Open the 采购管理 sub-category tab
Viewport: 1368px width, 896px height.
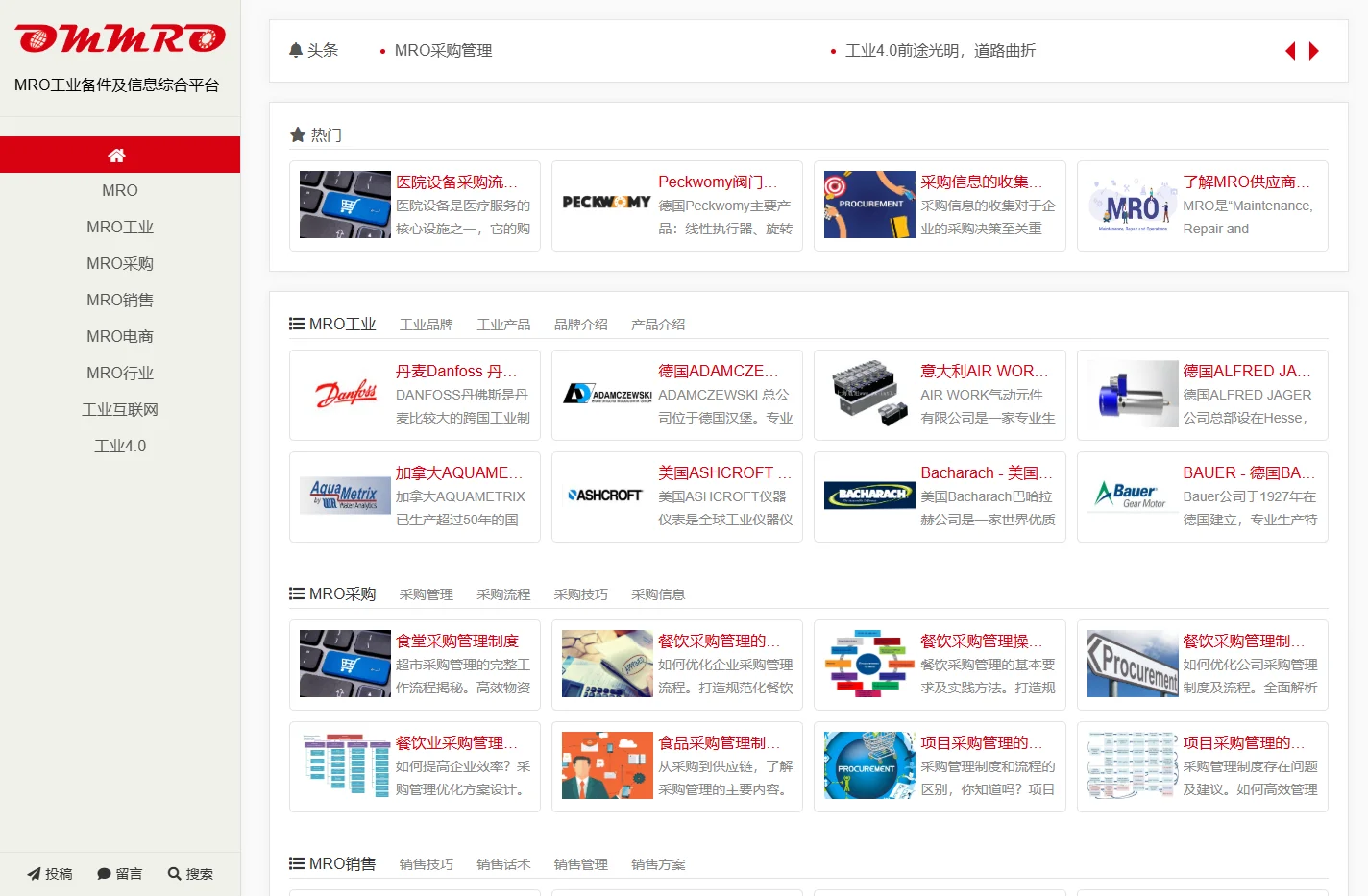[x=427, y=594]
